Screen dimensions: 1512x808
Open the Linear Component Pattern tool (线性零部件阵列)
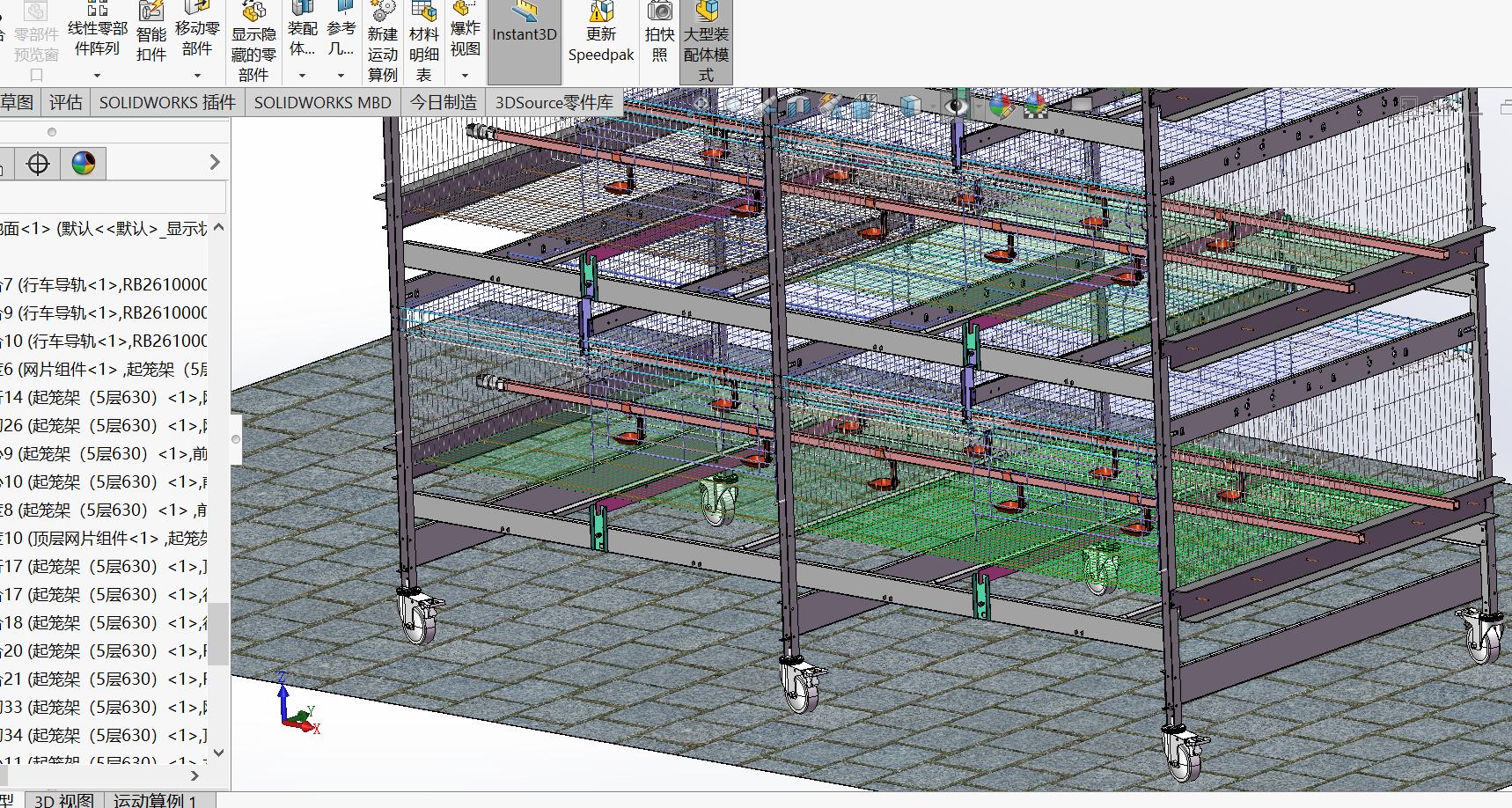98,31
